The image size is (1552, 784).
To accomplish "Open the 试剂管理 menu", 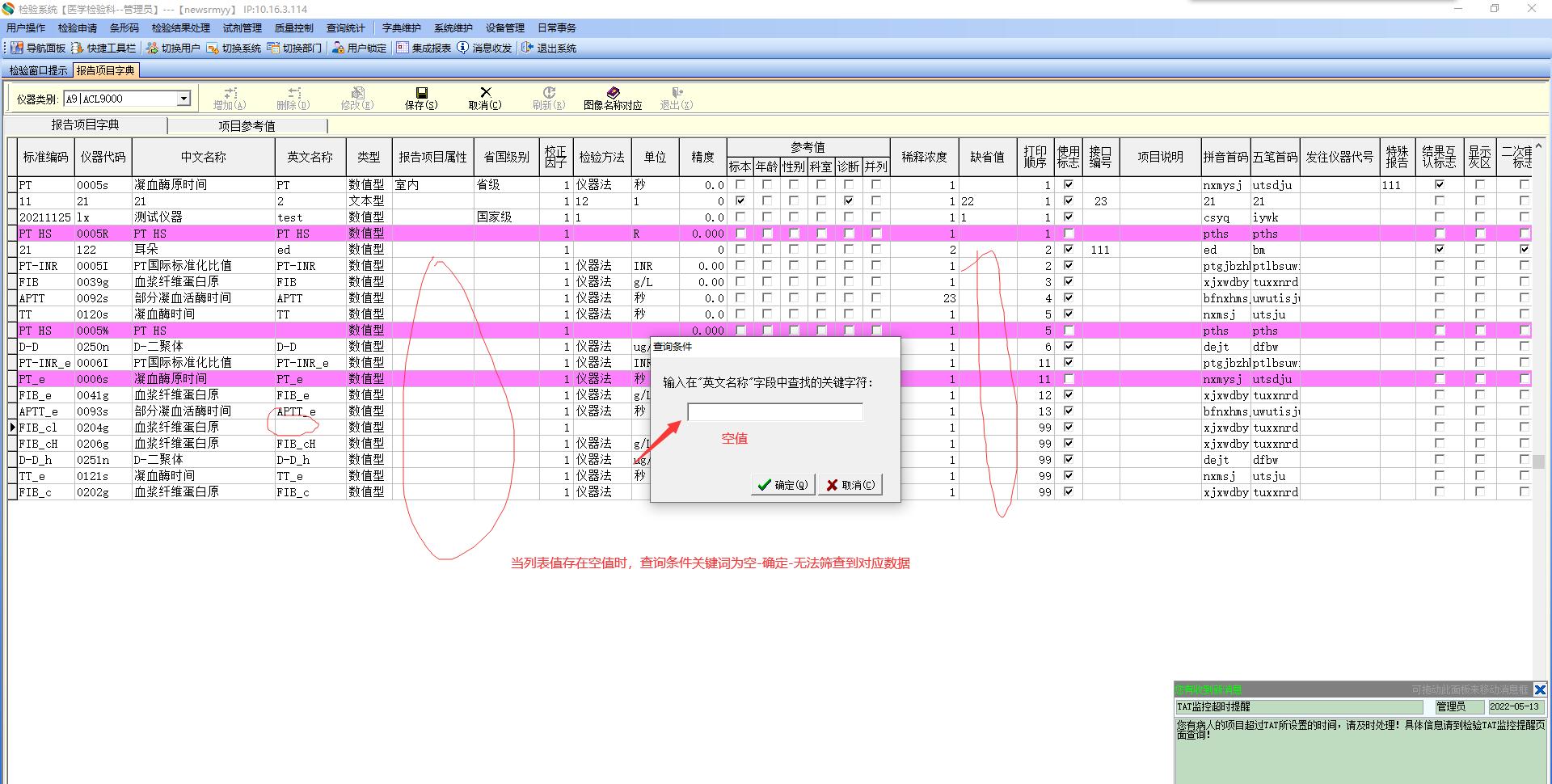I will click(x=242, y=28).
